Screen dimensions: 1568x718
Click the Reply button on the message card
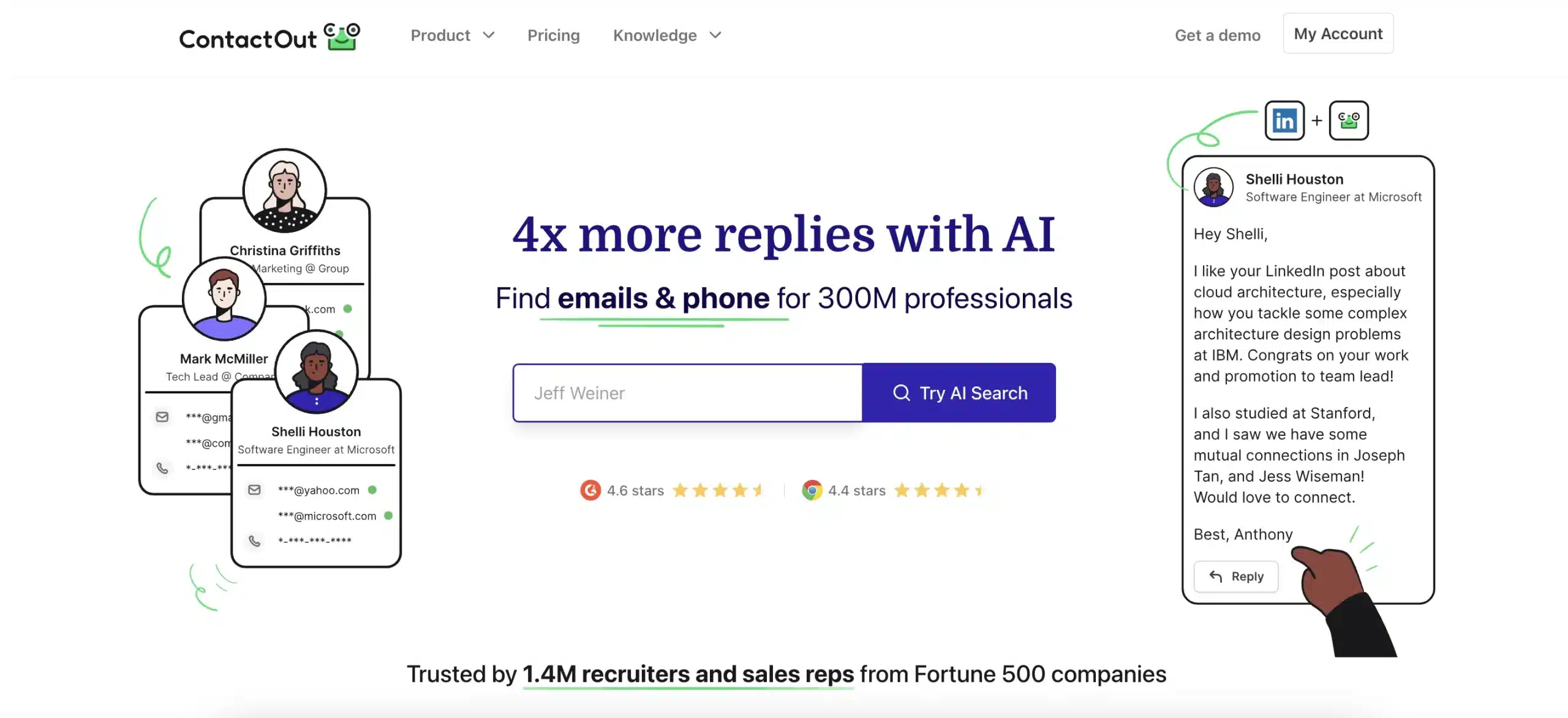point(1236,577)
